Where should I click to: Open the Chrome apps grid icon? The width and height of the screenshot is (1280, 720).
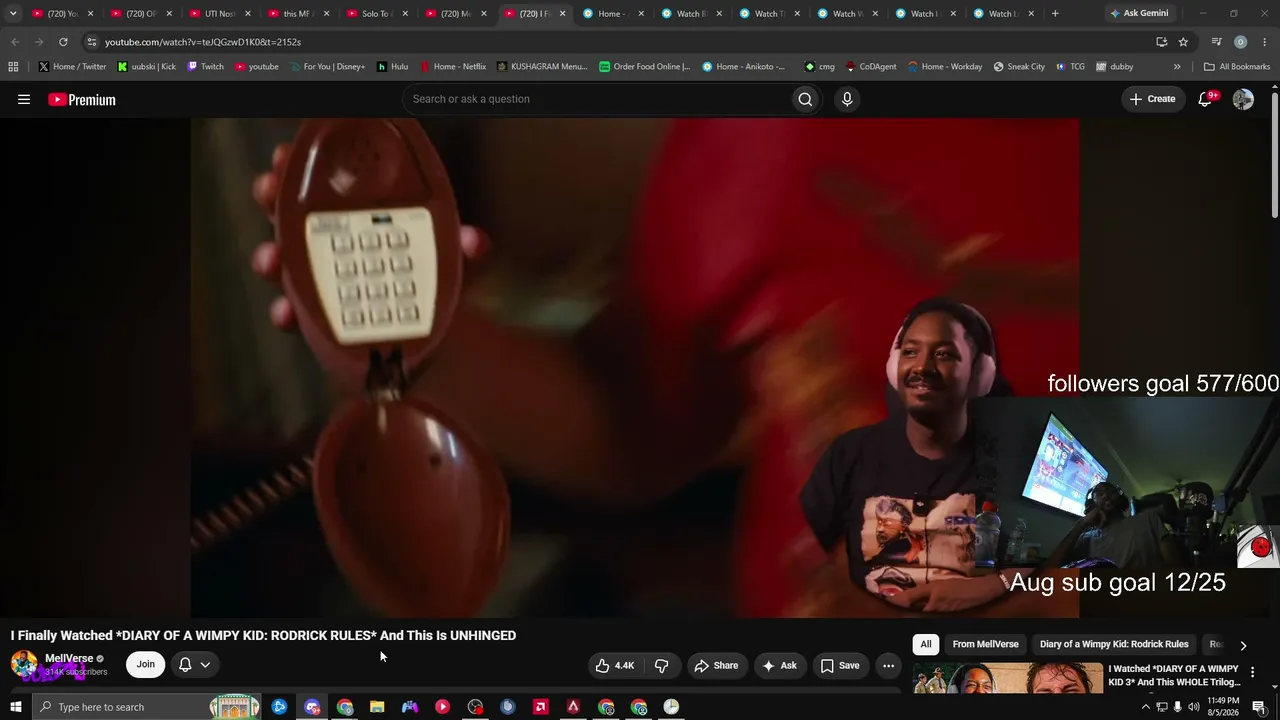pyautogui.click(x=13, y=67)
